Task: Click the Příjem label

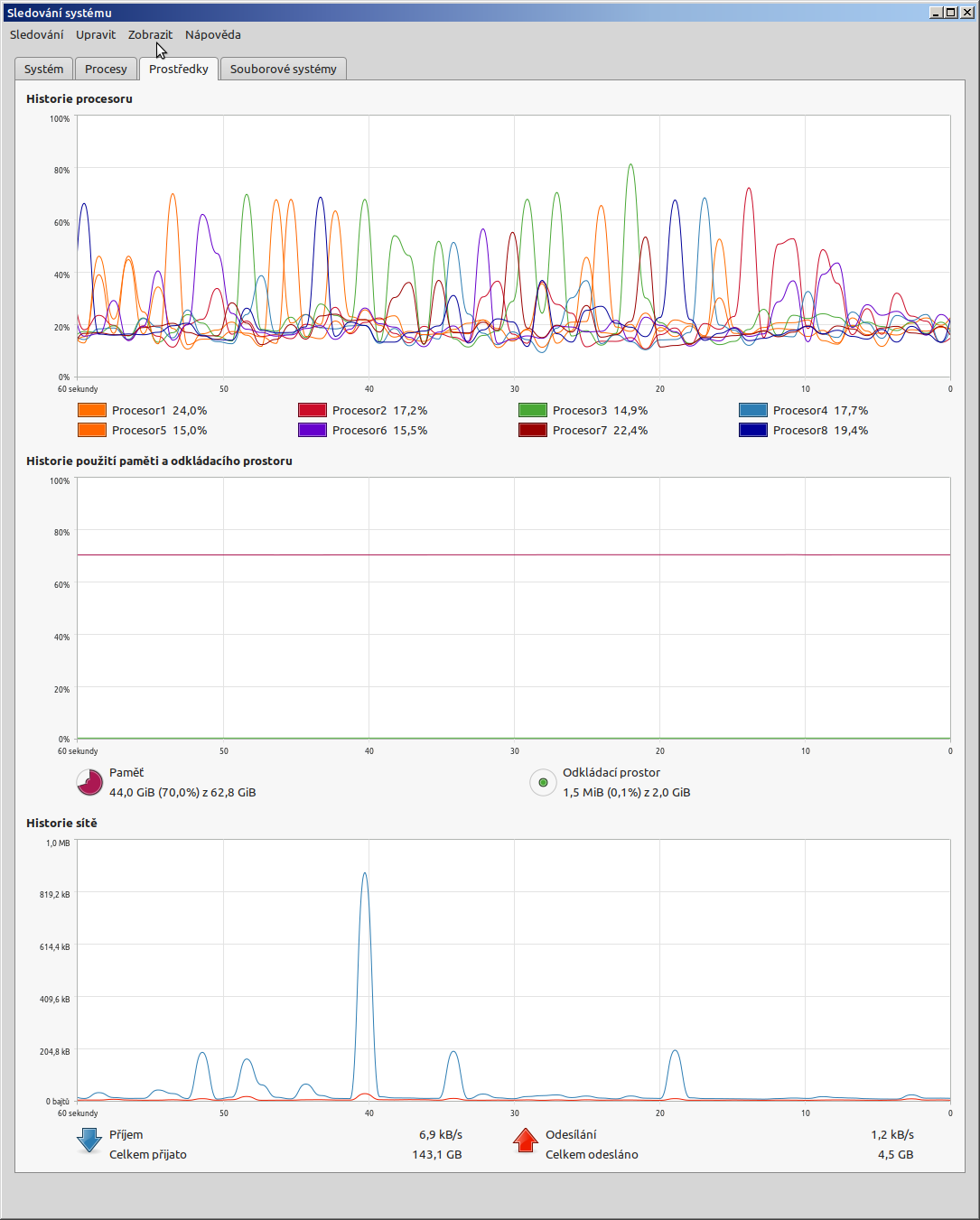Action: (x=126, y=1134)
